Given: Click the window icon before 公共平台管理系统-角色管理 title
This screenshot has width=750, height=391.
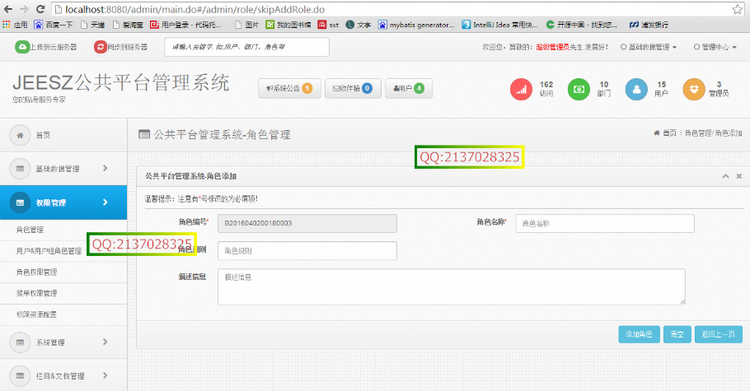Looking at the screenshot, I should pos(144,134).
